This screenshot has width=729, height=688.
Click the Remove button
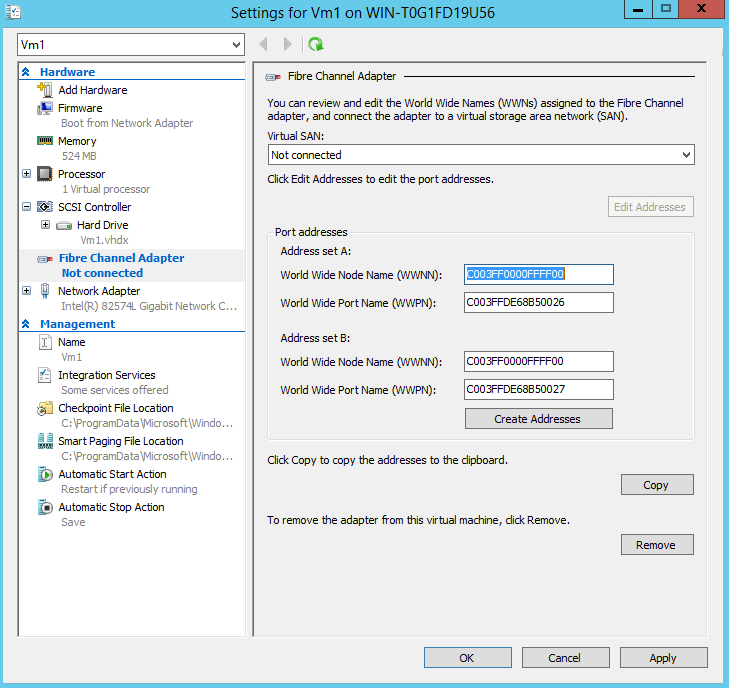point(657,545)
